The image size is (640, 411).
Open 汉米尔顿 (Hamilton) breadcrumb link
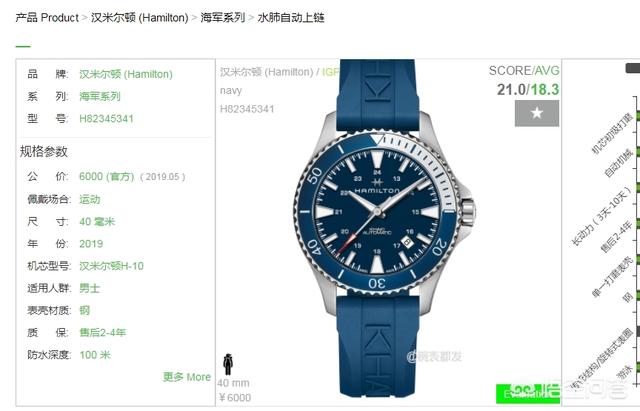(x=139, y=18)
